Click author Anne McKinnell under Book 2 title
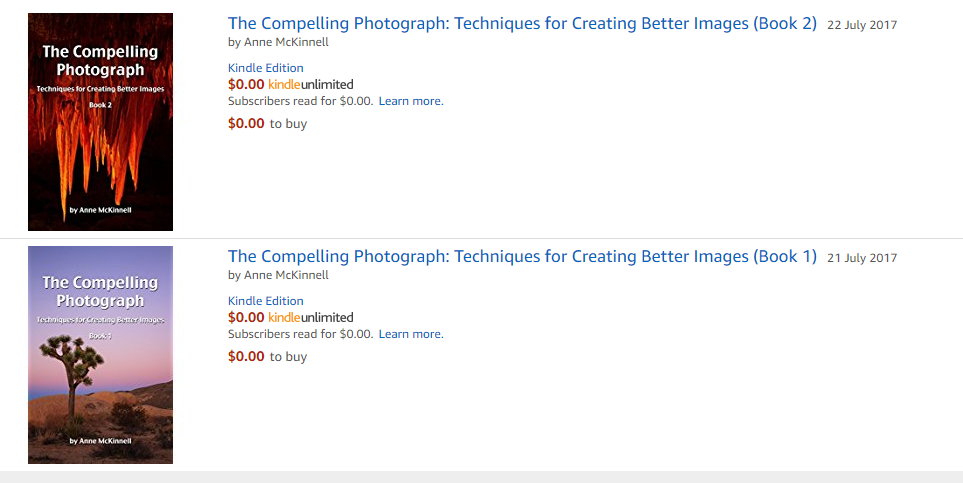 [x=286, y=42]
